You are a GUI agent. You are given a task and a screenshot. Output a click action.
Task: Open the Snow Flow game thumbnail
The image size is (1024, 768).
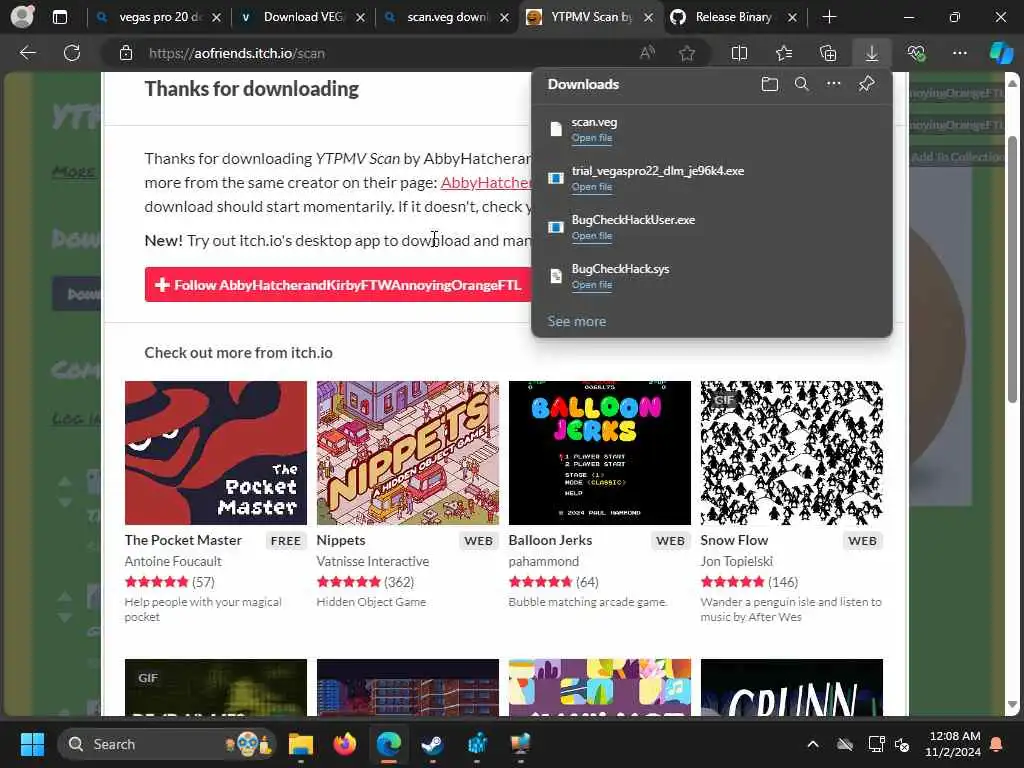pyautogui.click(x=792, y=453)
